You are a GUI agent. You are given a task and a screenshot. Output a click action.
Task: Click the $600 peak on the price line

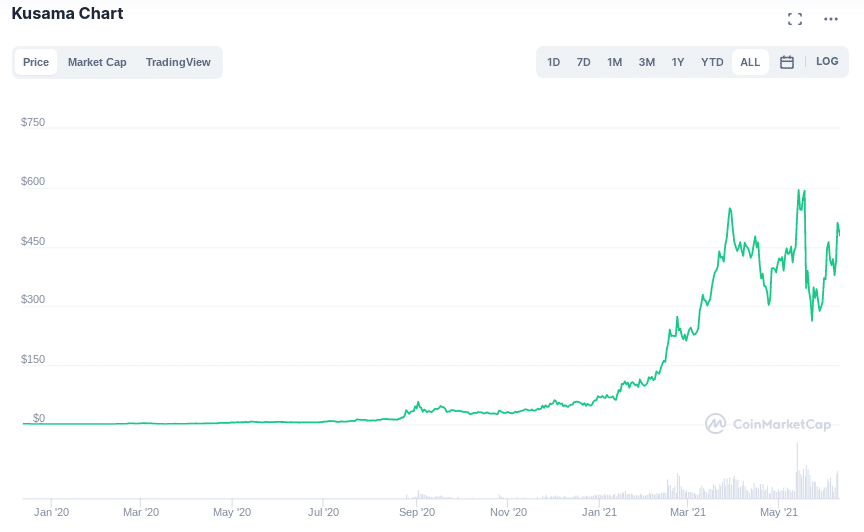(798, 190)
